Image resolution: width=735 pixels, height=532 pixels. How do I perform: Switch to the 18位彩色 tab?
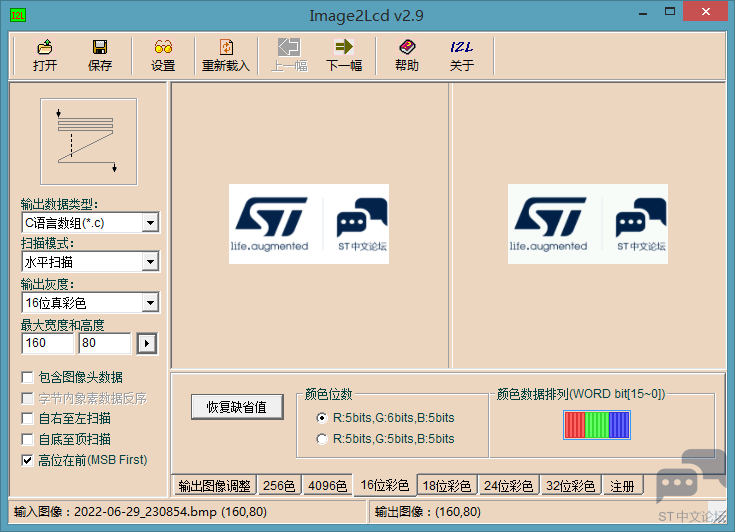(x=447, y=486)
